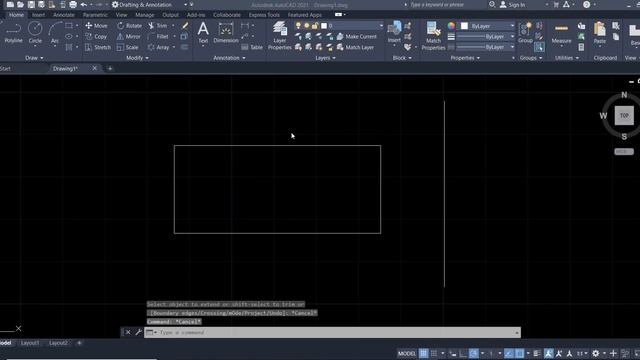Open the Layout1 tab
The width and height of the screenshot is (640, 360).
click(30, 343)
